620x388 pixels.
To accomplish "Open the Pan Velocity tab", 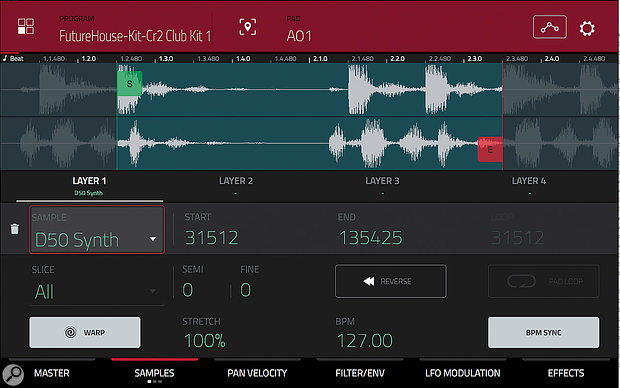I will (257, 373).
